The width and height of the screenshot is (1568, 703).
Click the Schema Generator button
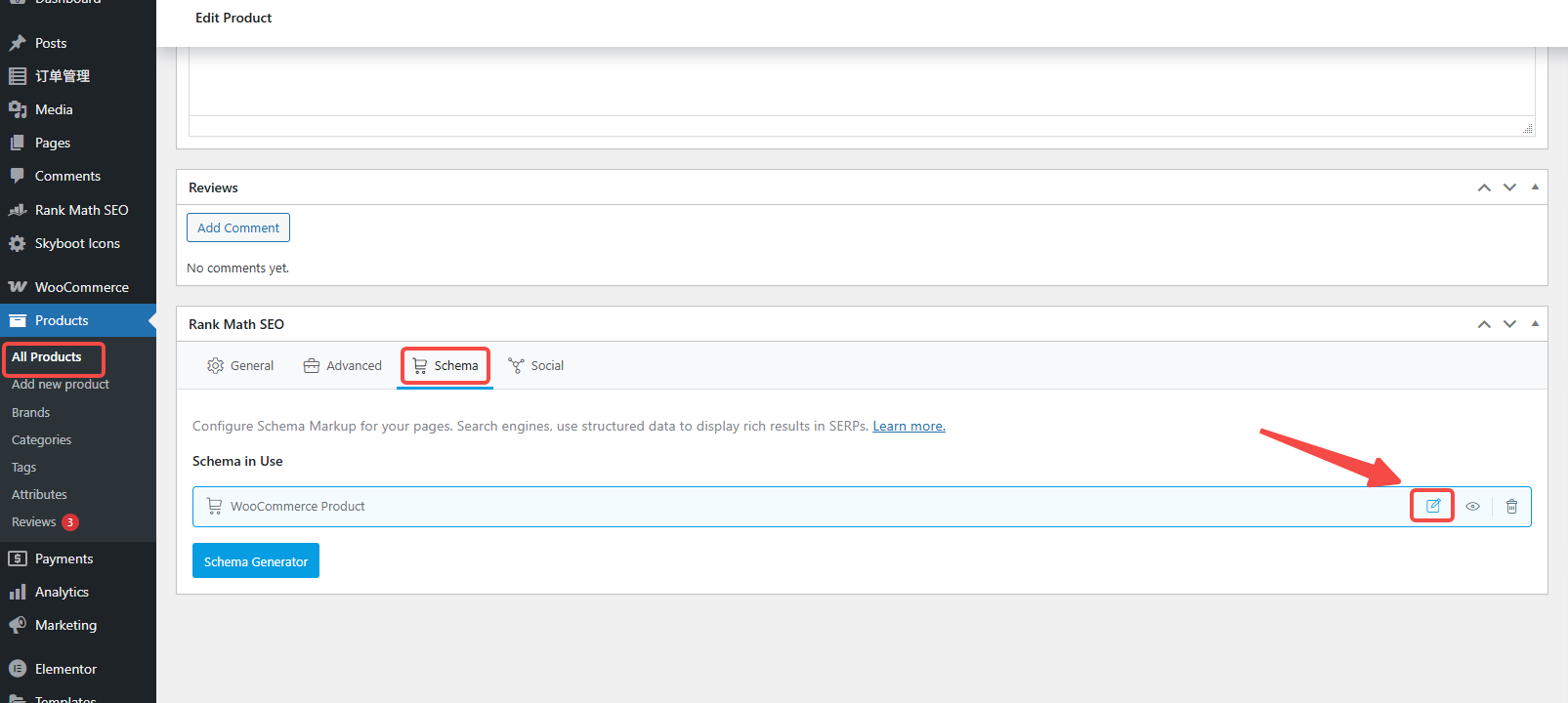point(256,561)
